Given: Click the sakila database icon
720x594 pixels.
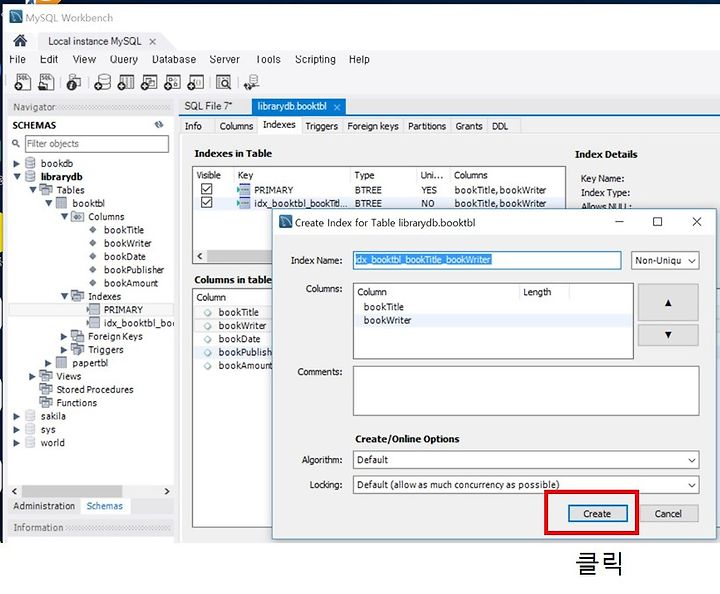Looking at the screenshot, I should tap(30, 416).
